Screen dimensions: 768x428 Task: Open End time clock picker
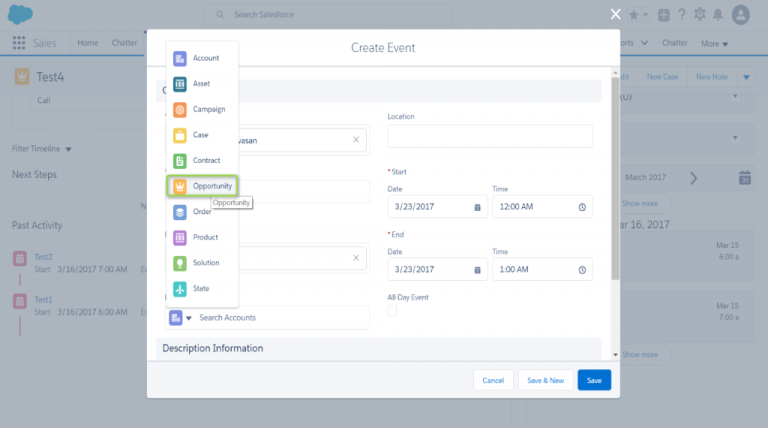(582, 270)
